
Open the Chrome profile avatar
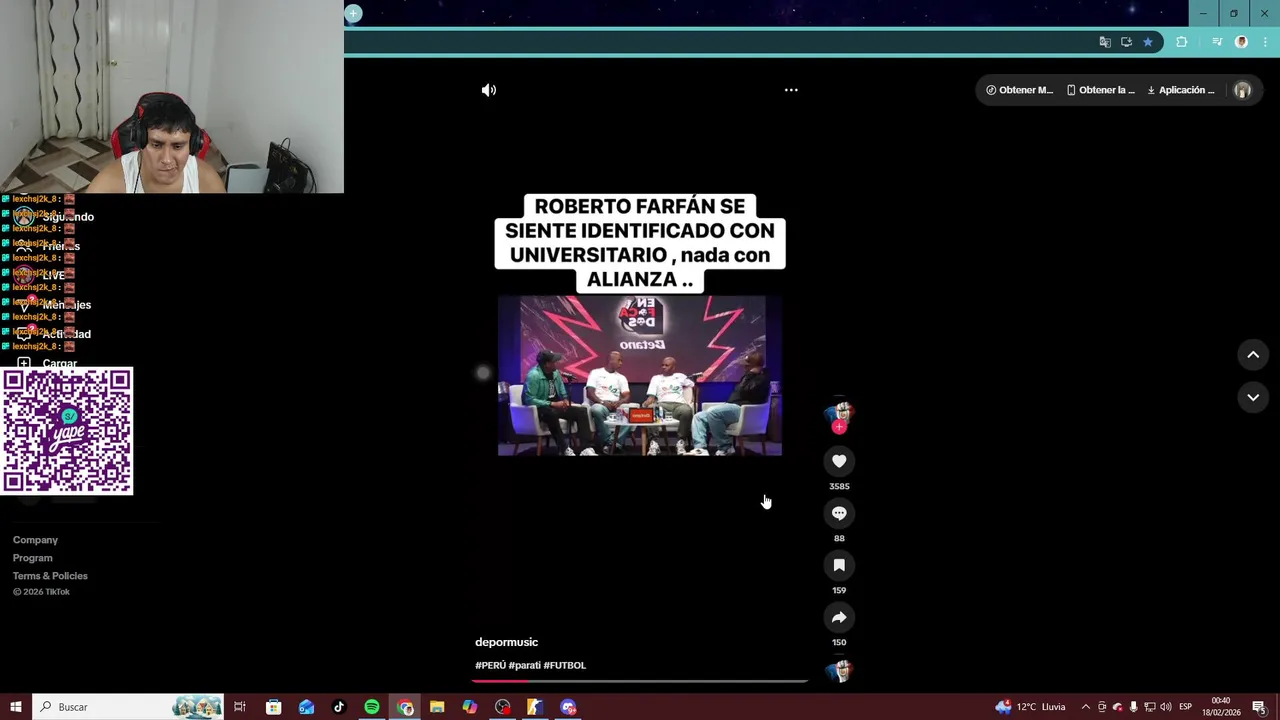click(x=1241, y=42)
